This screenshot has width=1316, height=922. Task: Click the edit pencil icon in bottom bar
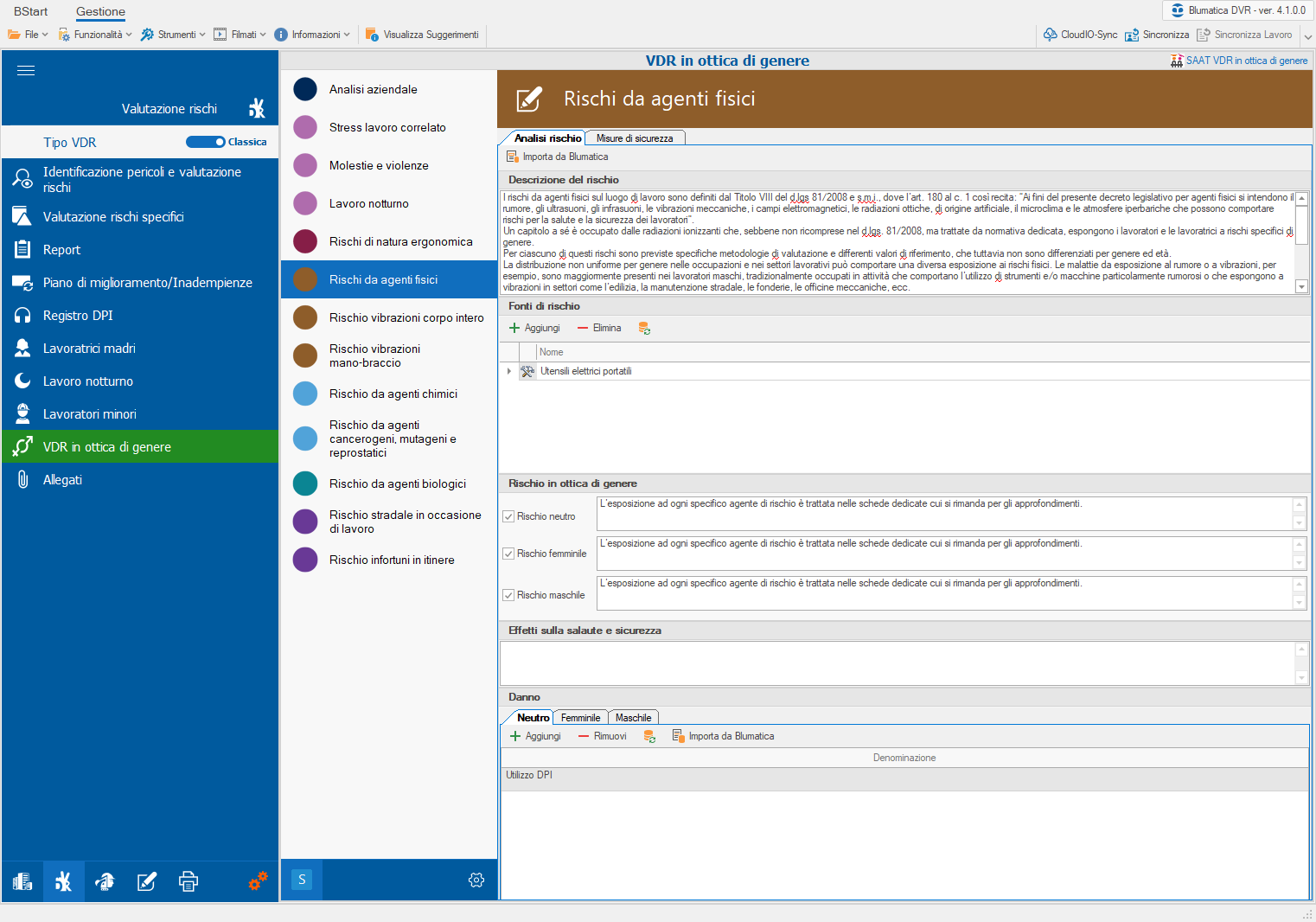147,881
